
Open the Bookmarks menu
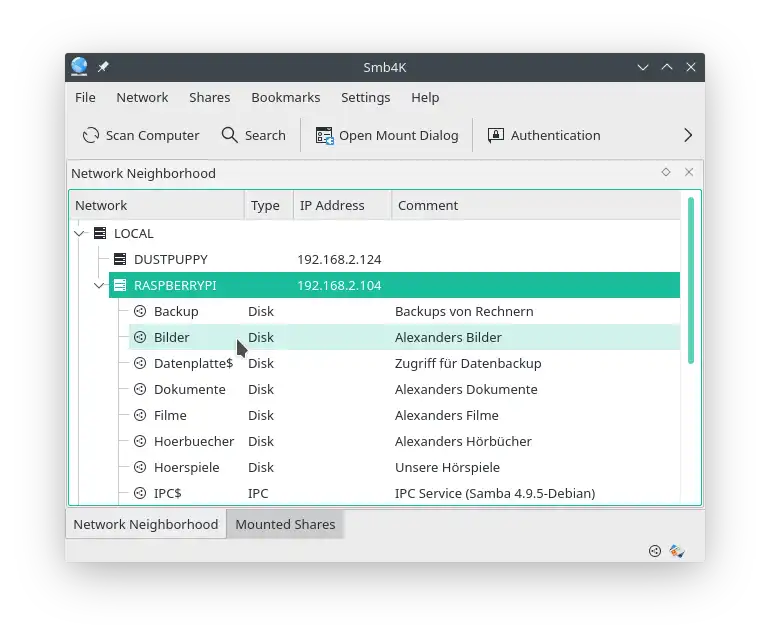(x=285, y=97)
